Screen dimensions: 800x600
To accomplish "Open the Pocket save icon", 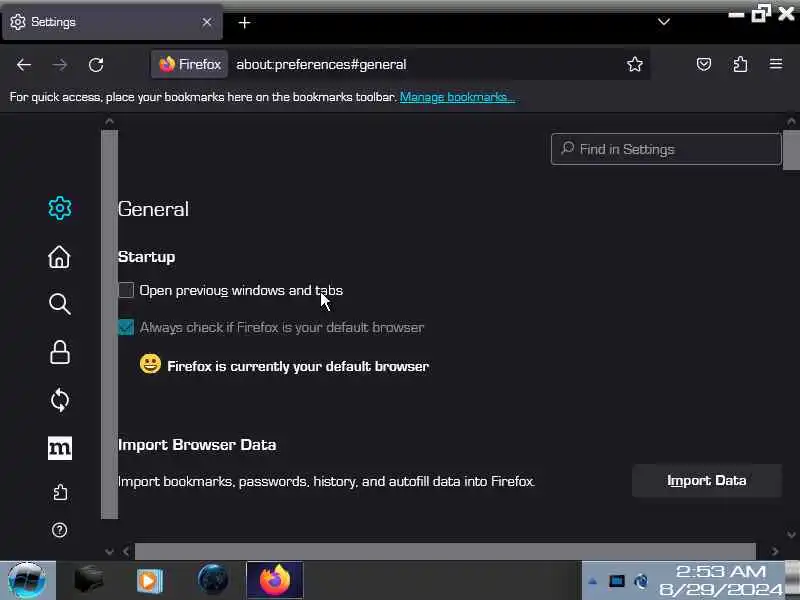I will (704, 64).
